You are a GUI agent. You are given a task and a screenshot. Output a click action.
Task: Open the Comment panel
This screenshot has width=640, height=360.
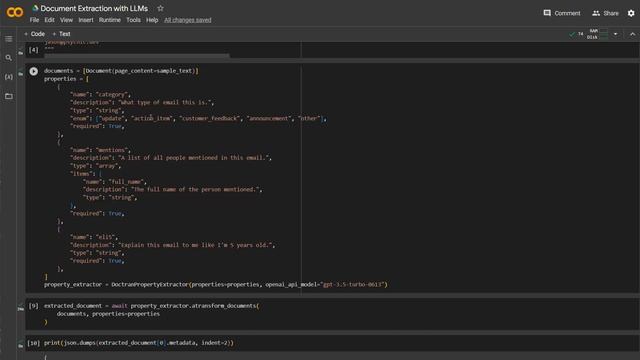[562, 13]
